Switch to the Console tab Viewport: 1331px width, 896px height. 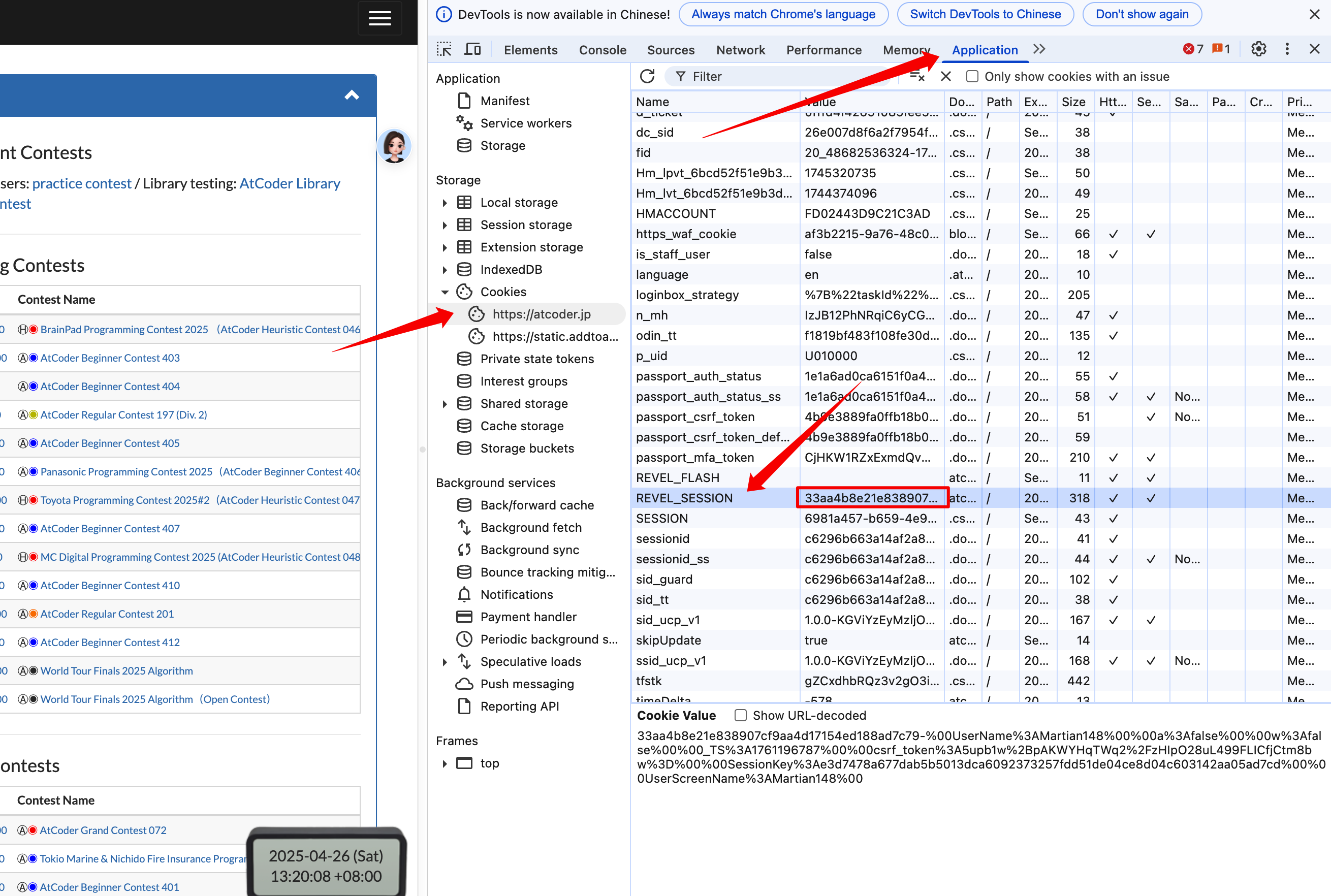[603, 50]
